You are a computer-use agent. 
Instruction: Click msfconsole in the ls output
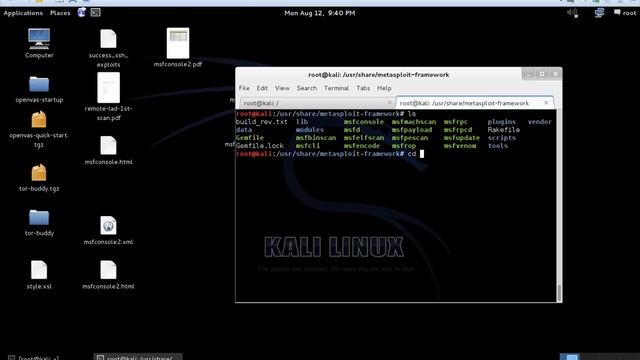pyautogui.click(x=364, y=122)
